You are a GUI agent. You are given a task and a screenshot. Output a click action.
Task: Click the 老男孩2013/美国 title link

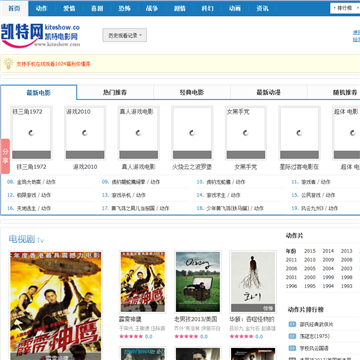tap(196, 319)
